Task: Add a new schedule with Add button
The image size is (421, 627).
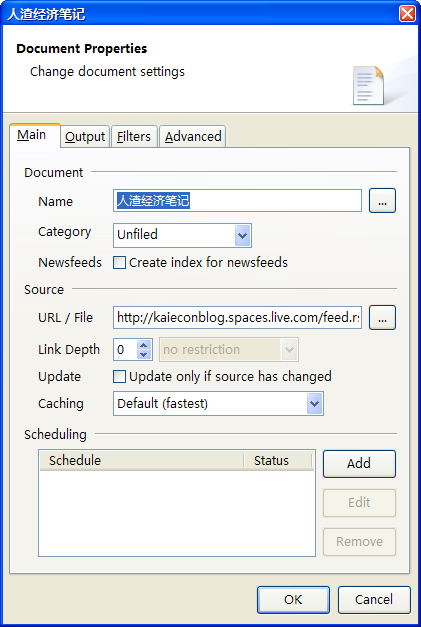Action: click(x=359, y=464)
